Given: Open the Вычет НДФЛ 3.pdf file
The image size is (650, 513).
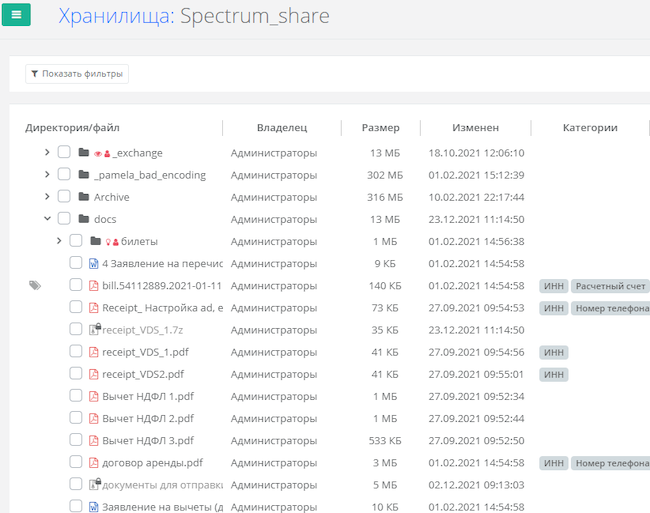Looking at the screenshot, I should (x=148, y=441).
